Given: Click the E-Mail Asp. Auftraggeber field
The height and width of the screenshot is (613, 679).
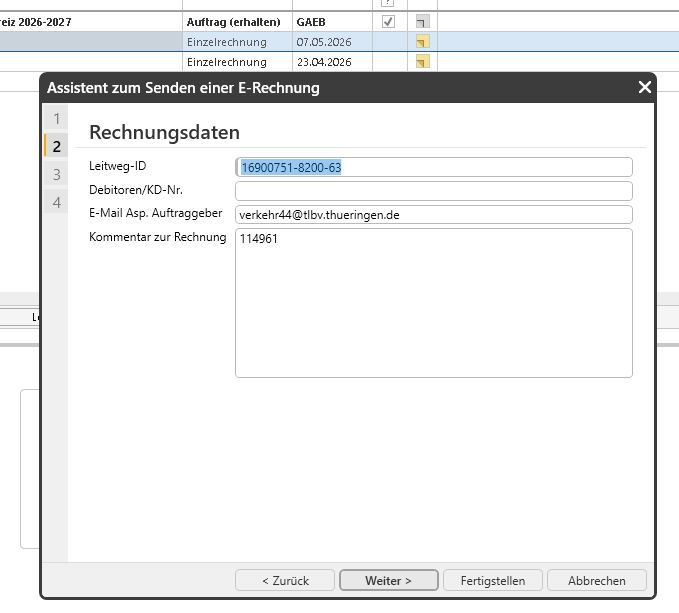Looking at the screenshot, I should 434,214.
